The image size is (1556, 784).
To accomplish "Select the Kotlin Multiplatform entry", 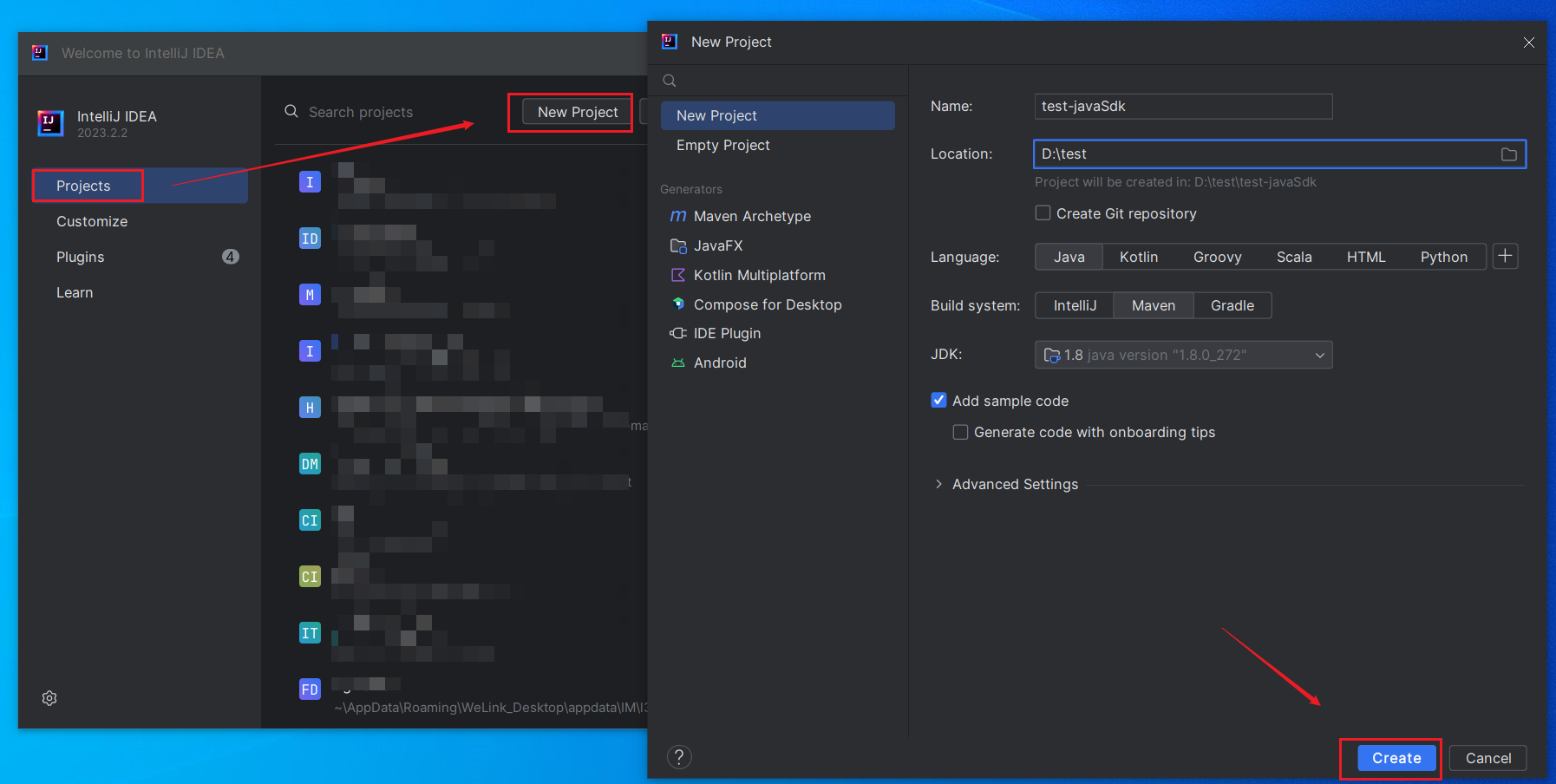I will (777, 275).
